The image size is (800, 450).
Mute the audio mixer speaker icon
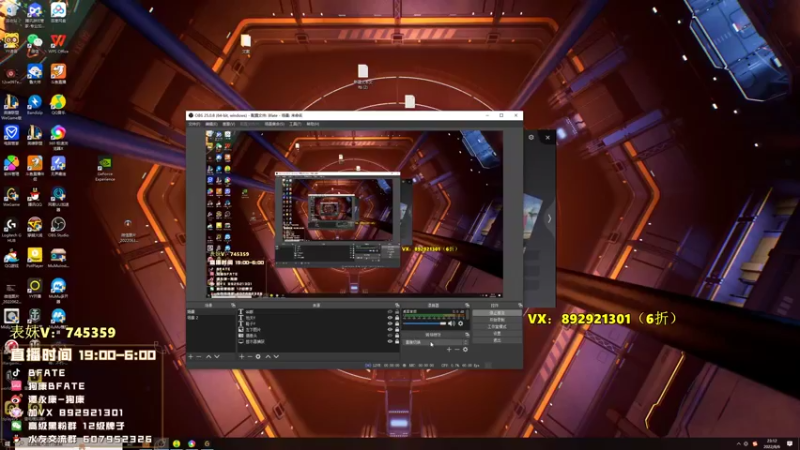(x=452, y=323)
